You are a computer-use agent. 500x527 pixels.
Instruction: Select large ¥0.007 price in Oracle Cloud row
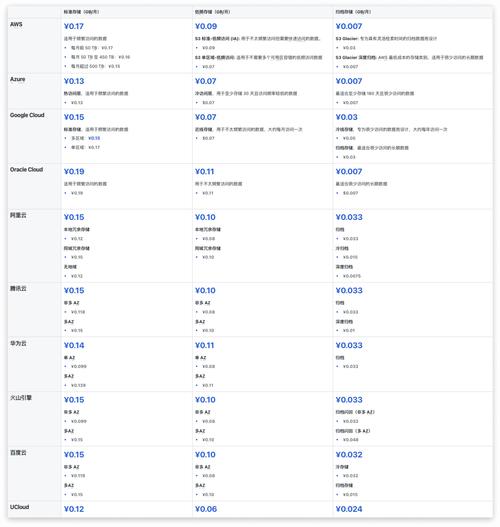(x=349, y=172)
